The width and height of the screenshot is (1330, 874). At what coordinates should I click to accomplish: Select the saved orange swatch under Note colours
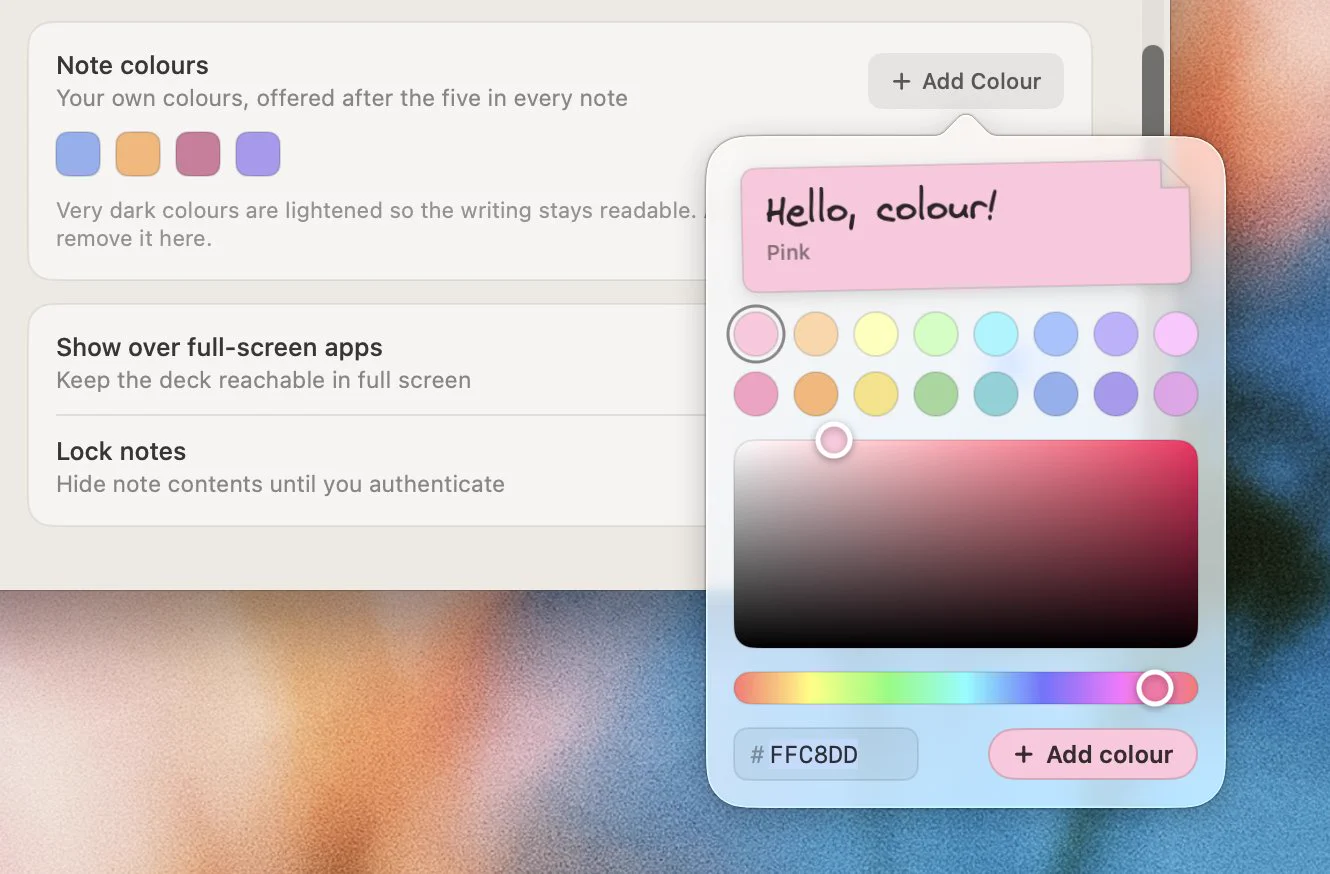pyautogui.click(x=138, y=154)
